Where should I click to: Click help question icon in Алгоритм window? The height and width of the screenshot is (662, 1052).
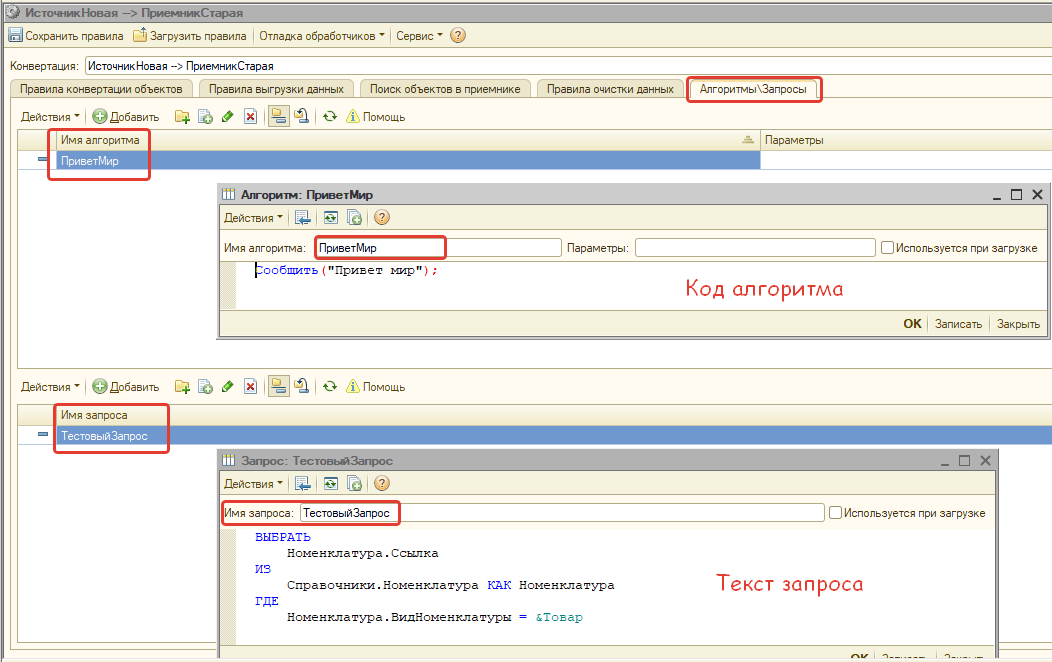tap(382, 217)
